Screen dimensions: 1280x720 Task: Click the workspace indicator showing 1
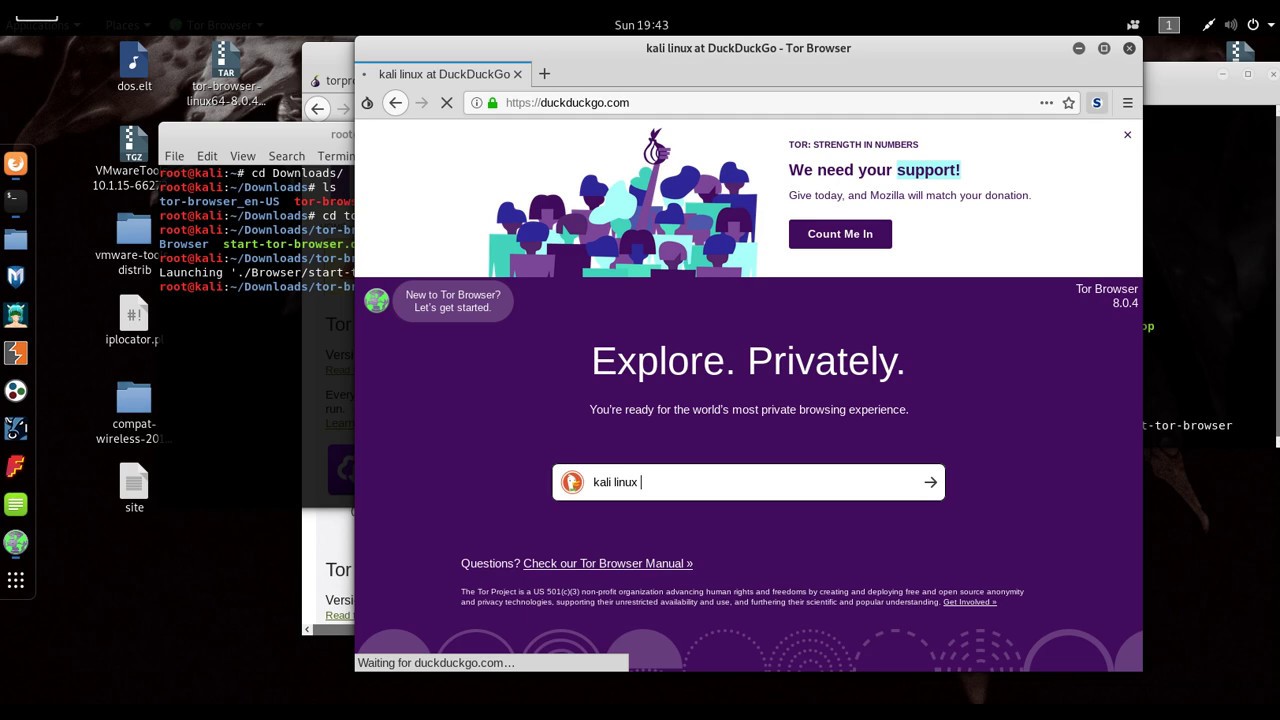[1168, 25]
